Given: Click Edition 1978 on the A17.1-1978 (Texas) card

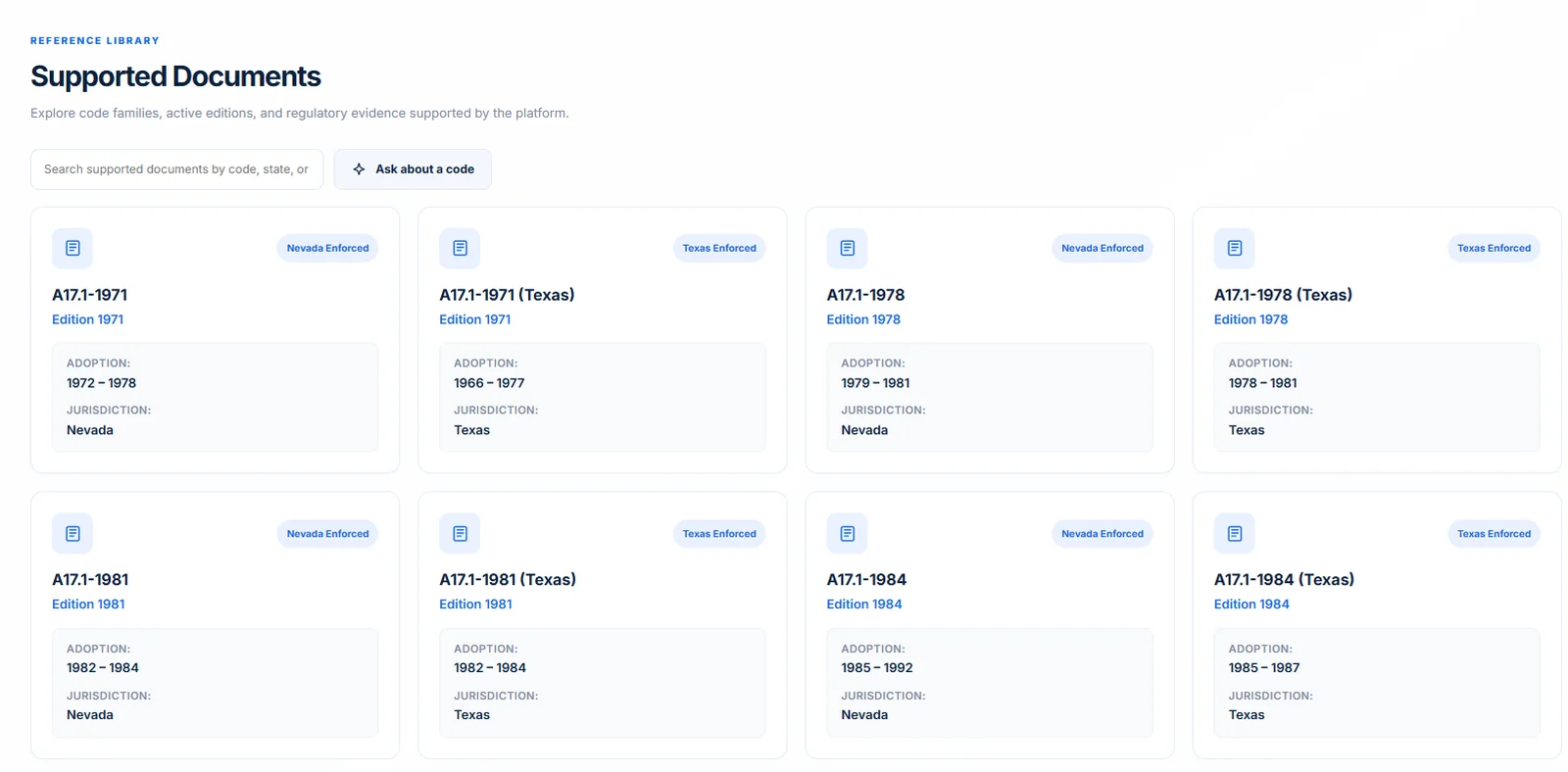Looking at the screenshot, I should (1250, 319).
